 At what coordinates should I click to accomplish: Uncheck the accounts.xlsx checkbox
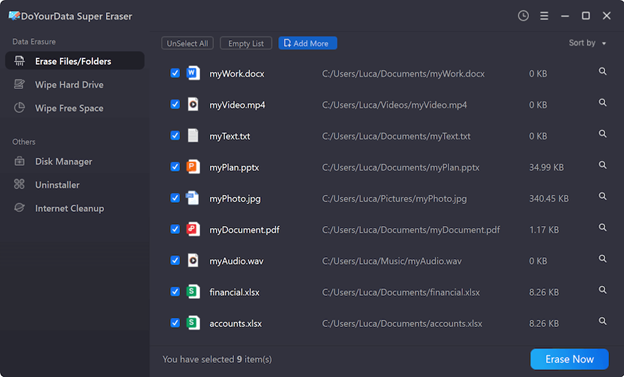(x=175, y=323)
